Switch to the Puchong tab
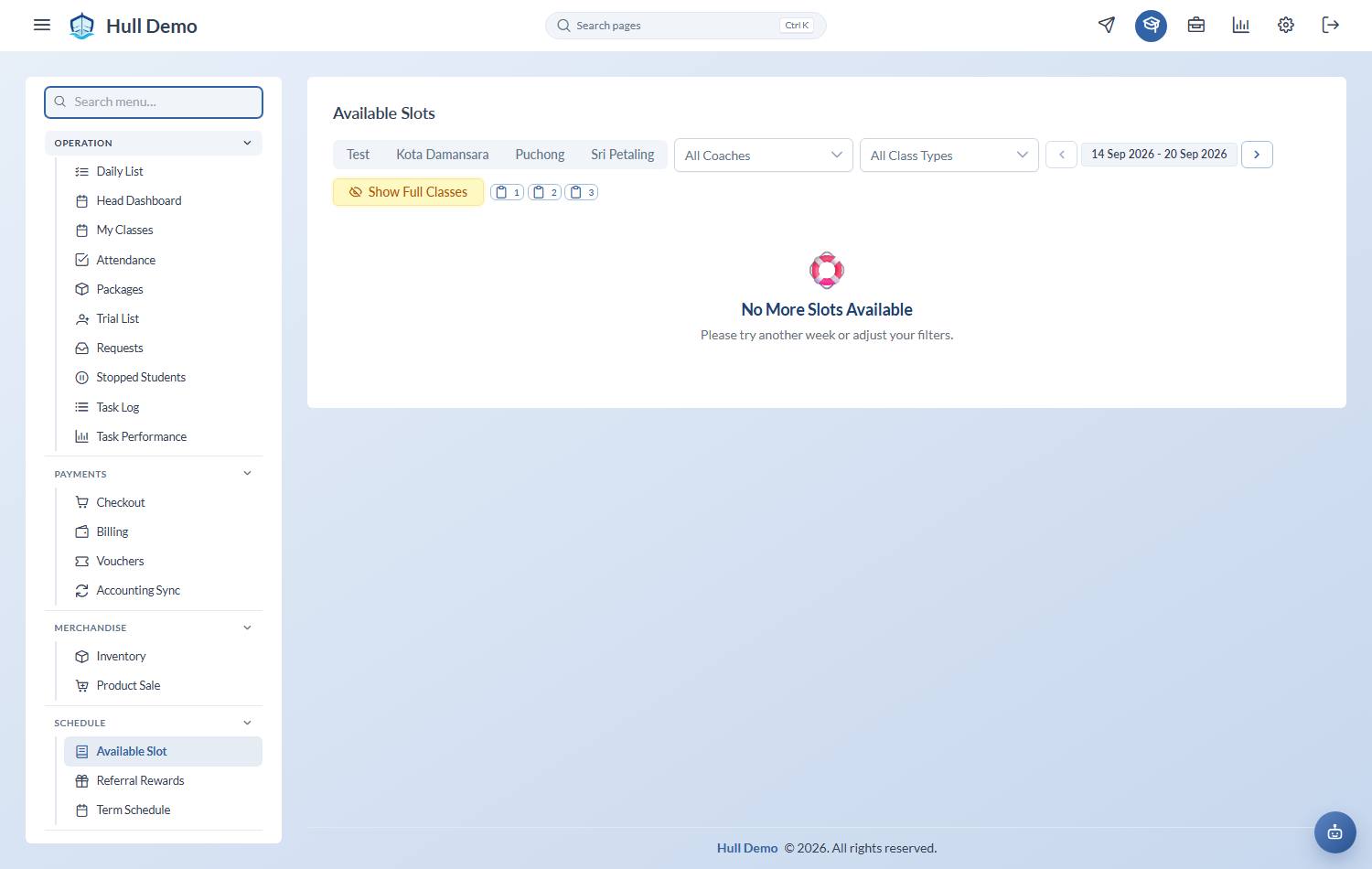 point(540,155)
